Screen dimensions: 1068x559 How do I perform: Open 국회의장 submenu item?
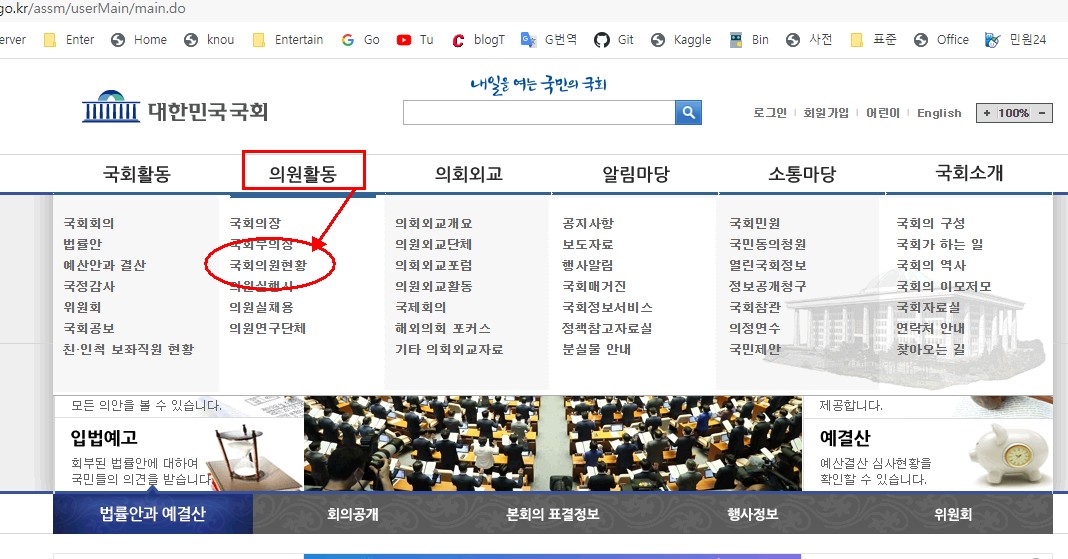click(255, 223)
